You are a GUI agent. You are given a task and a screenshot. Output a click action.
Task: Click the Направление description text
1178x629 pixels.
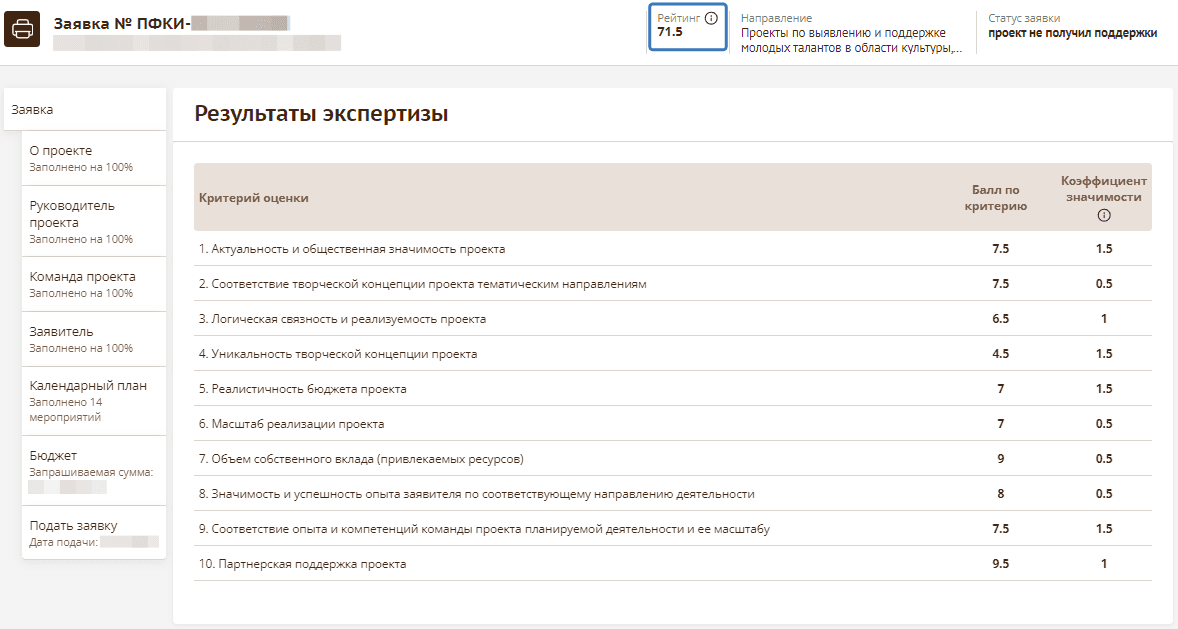click(851, 40)
